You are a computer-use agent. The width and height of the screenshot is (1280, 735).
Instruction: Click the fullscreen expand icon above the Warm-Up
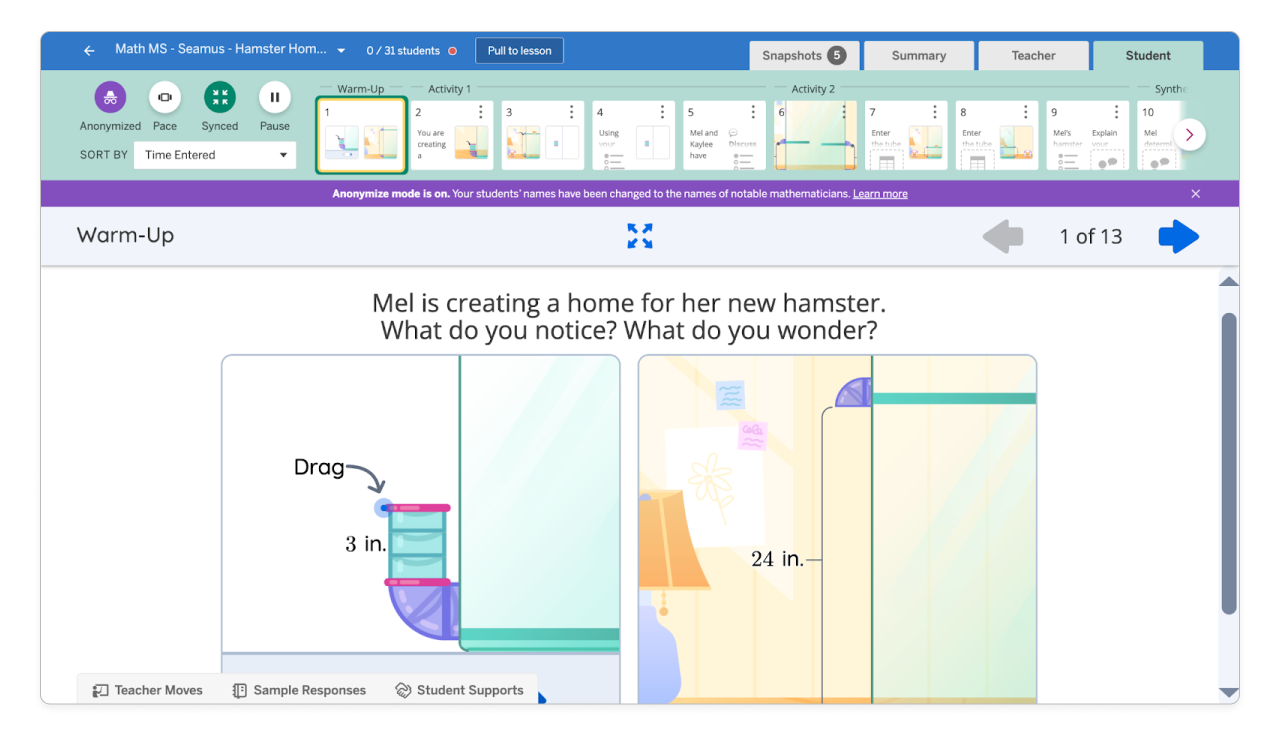(x=639, y=236)
